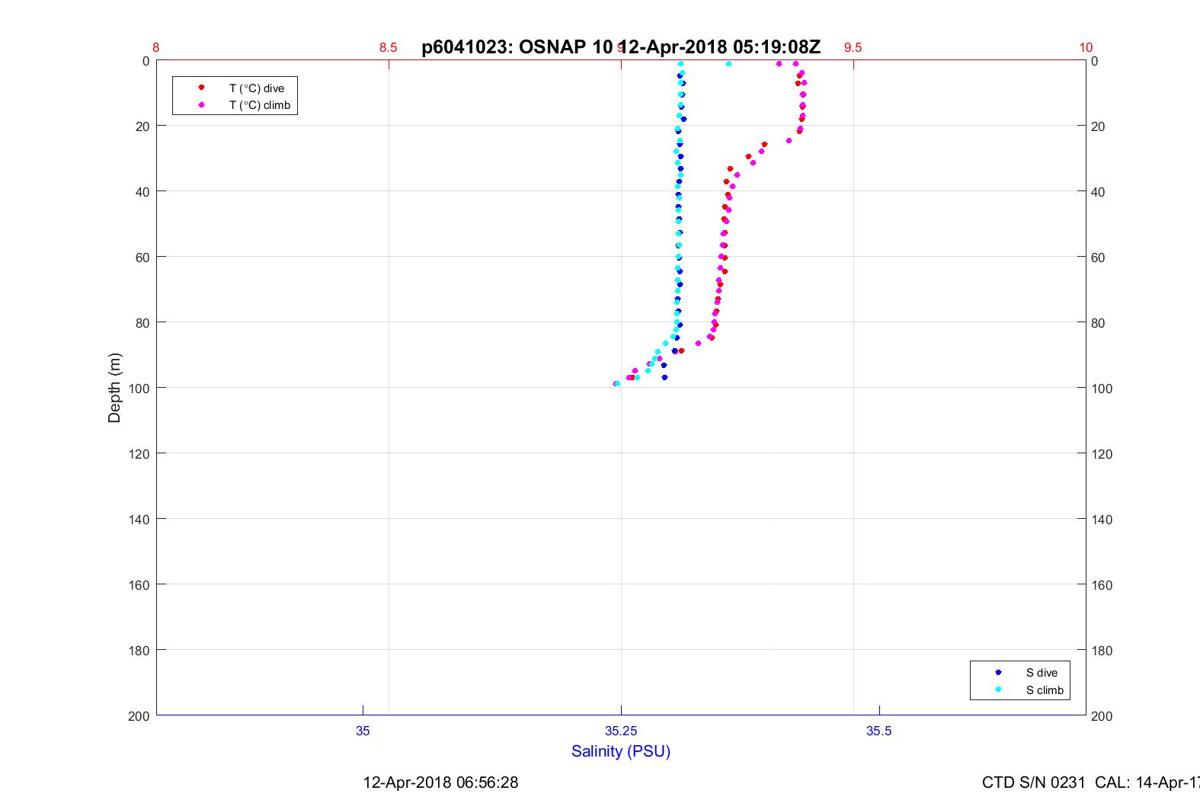
Task: Click salinity tick label 35 on bottom axis
Action: 363,731
